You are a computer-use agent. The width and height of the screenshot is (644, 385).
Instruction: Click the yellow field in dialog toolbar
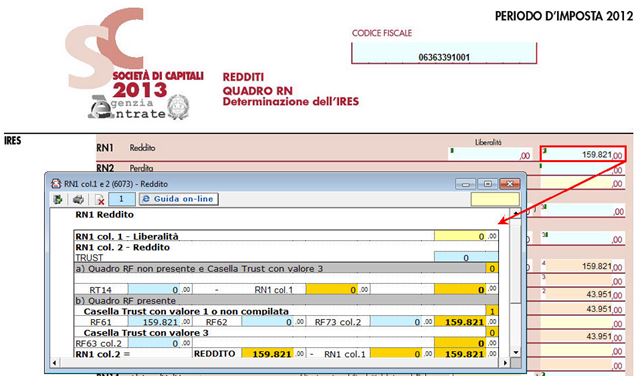point(495,199)
